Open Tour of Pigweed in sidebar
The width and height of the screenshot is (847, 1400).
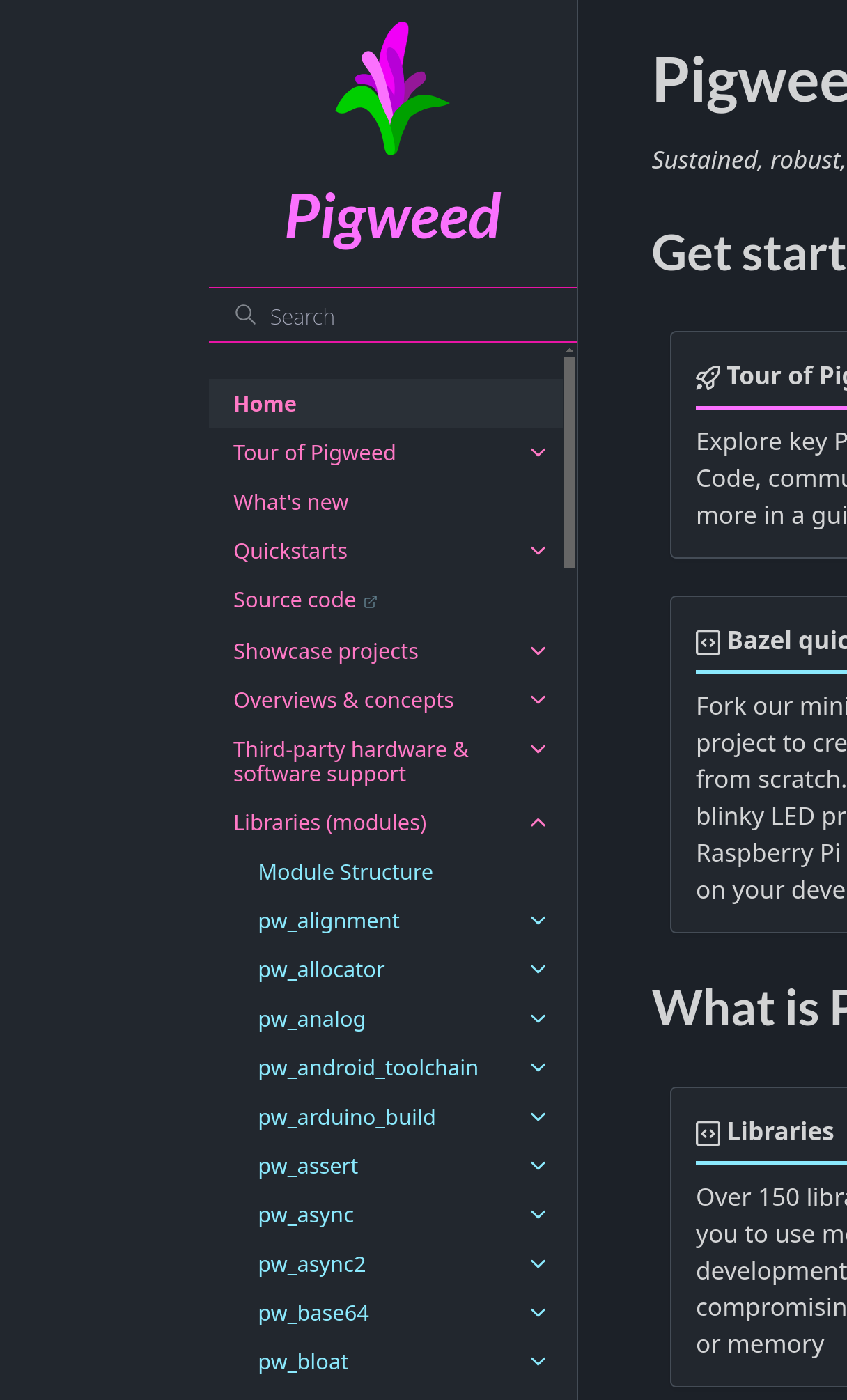click(315, 453)
